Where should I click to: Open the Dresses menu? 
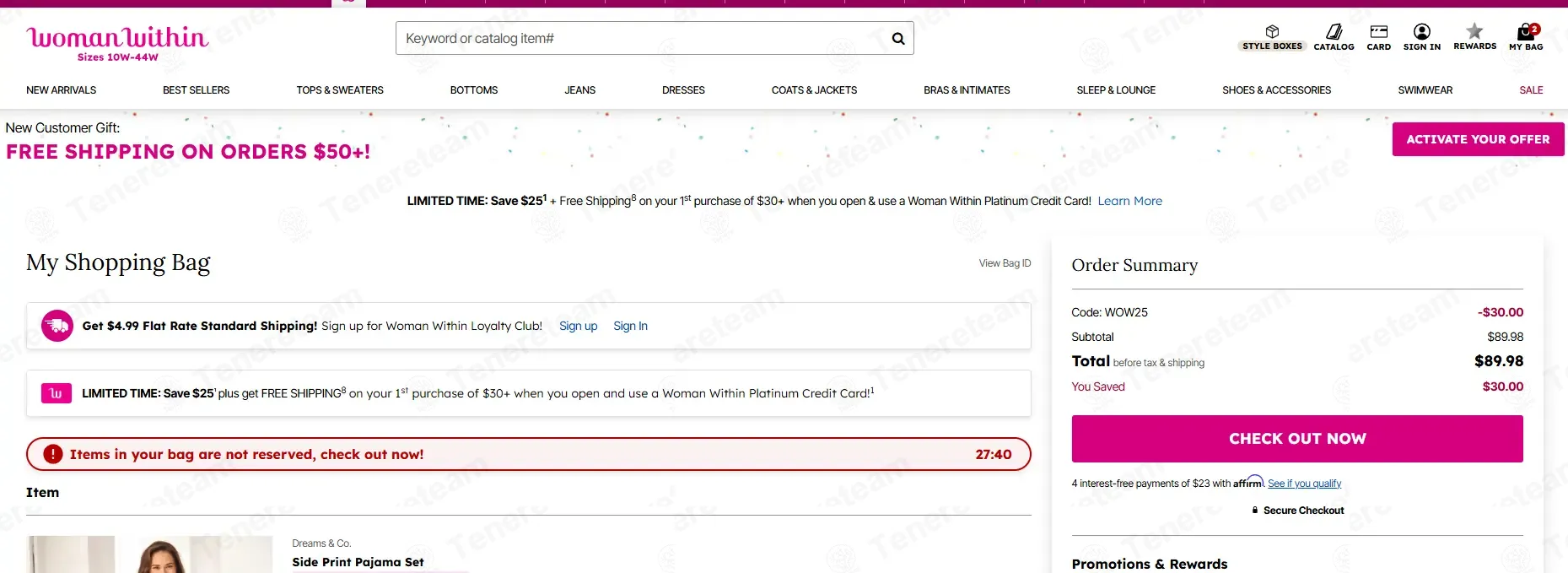coord(683,90)
